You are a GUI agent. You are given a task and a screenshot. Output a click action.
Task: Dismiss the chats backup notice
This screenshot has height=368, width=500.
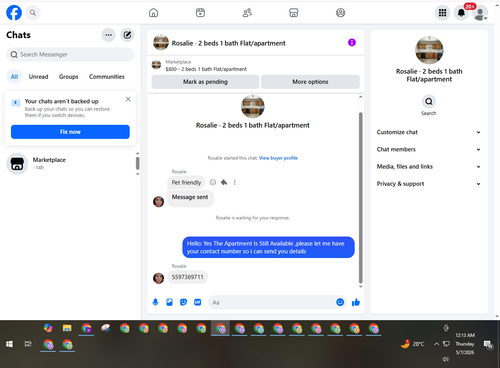coord(128,99)
